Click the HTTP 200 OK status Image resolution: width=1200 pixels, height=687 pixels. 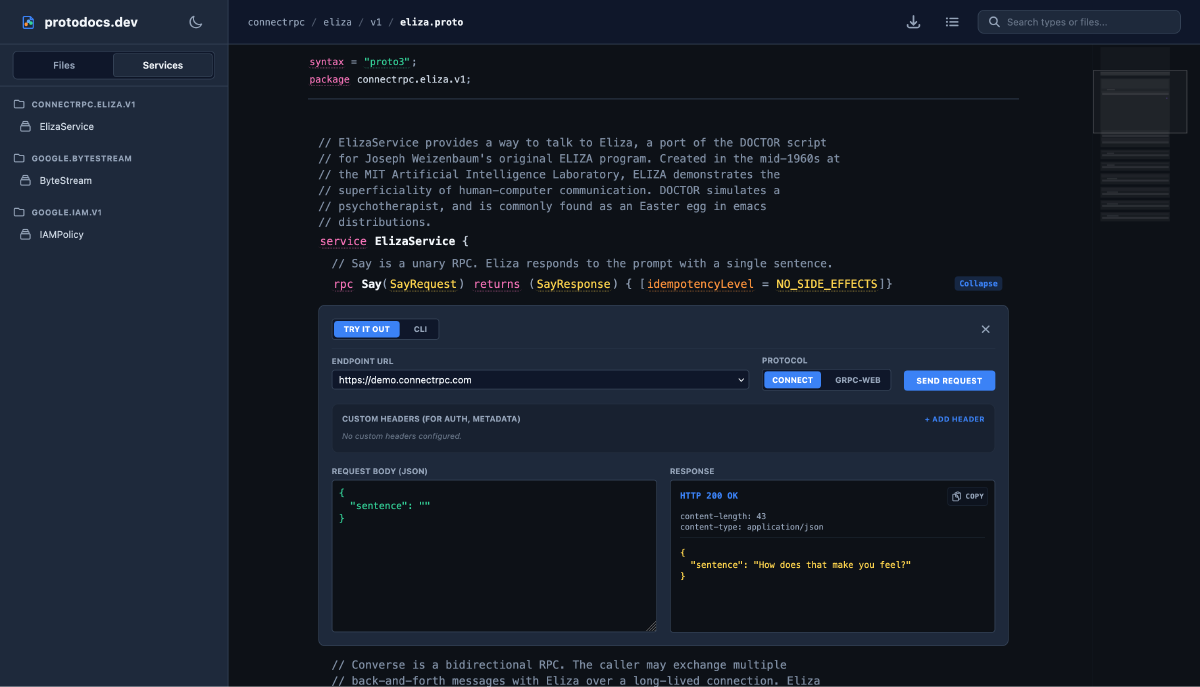pyautogui.click(x=709, y=496)
